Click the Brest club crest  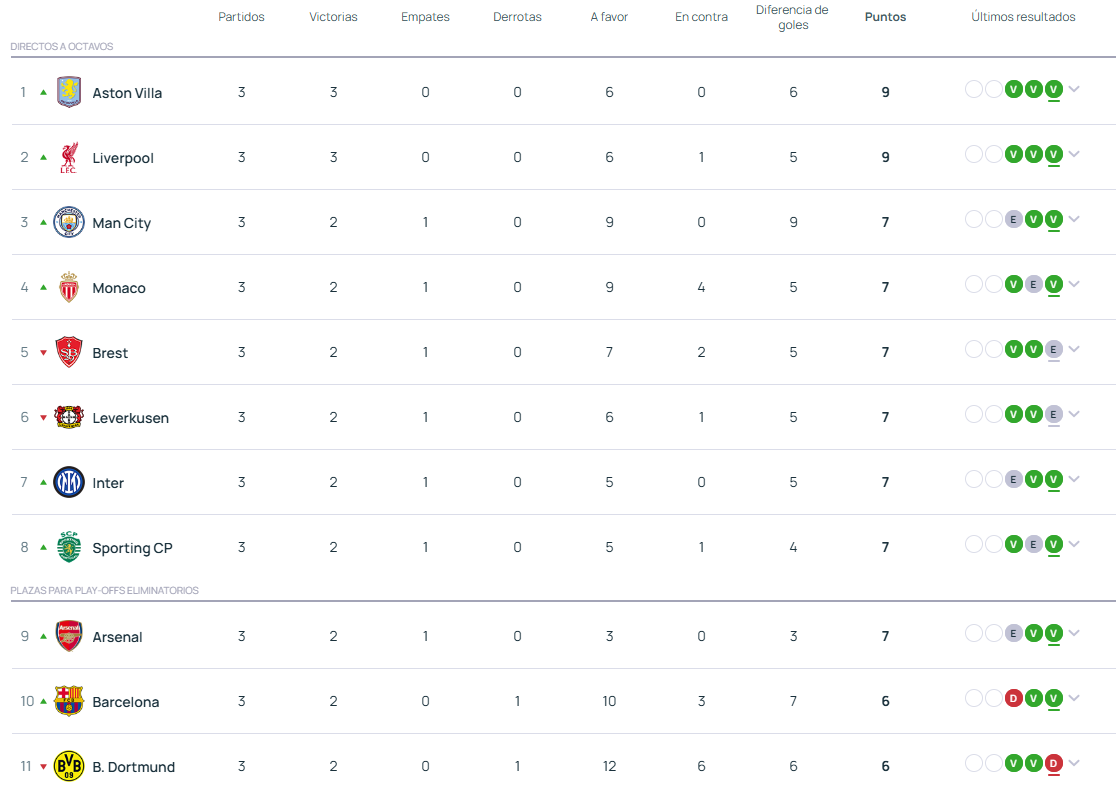[69, 352]
